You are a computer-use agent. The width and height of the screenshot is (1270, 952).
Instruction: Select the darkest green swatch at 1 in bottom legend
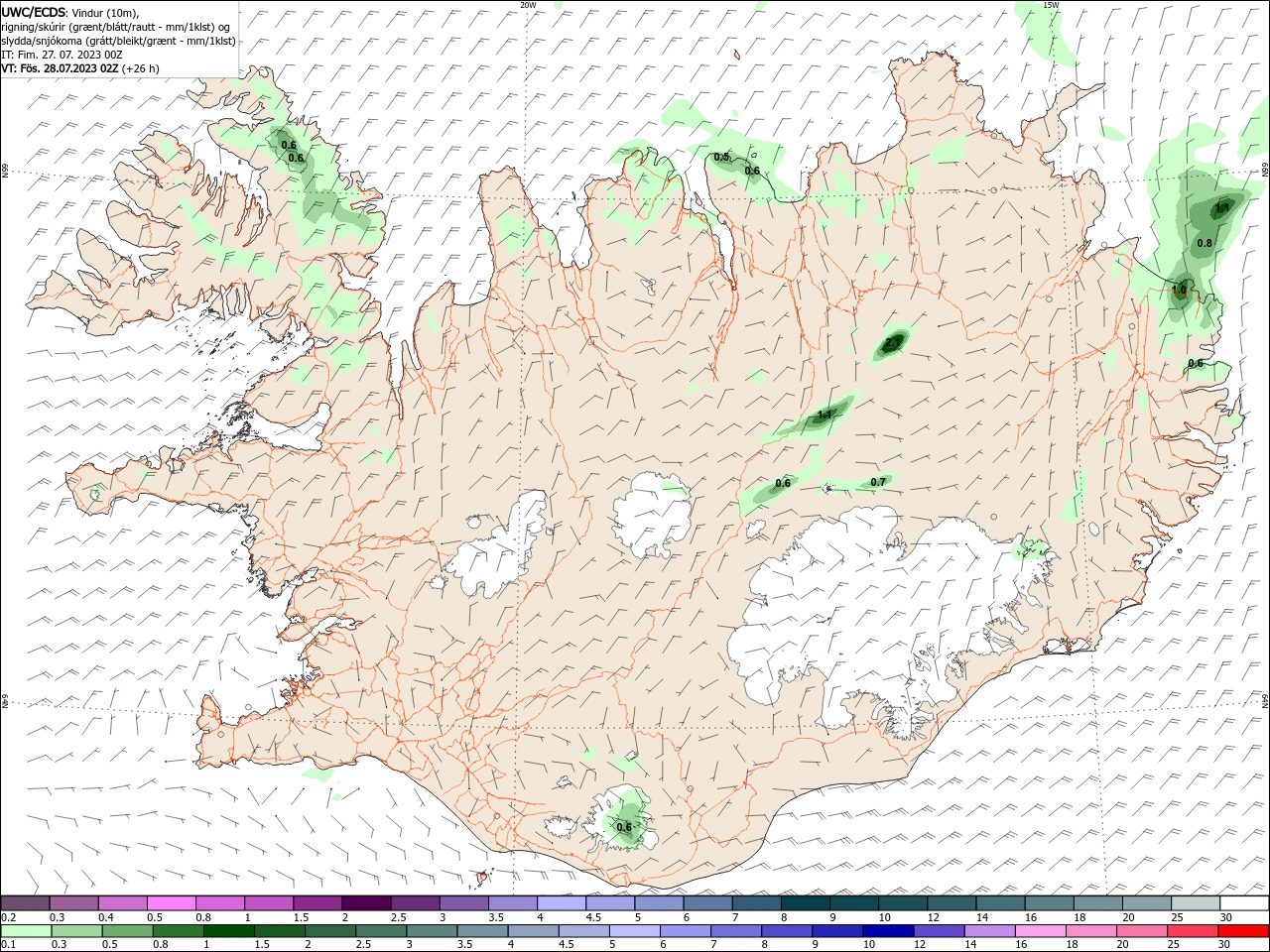point(229,931)
